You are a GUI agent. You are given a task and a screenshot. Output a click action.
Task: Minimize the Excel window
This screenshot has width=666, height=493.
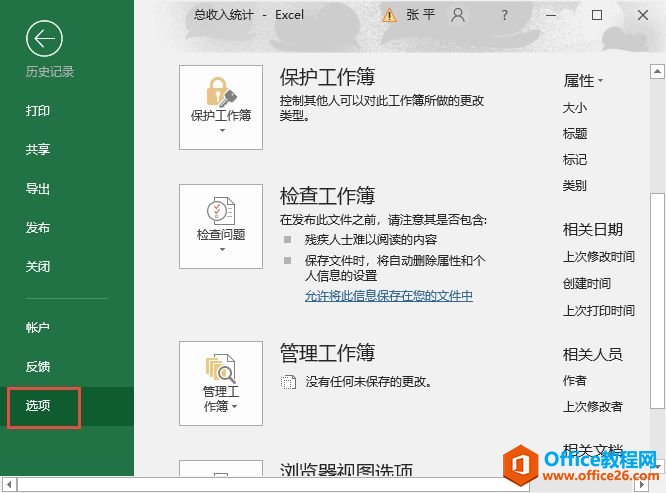(x=551, y=15)
